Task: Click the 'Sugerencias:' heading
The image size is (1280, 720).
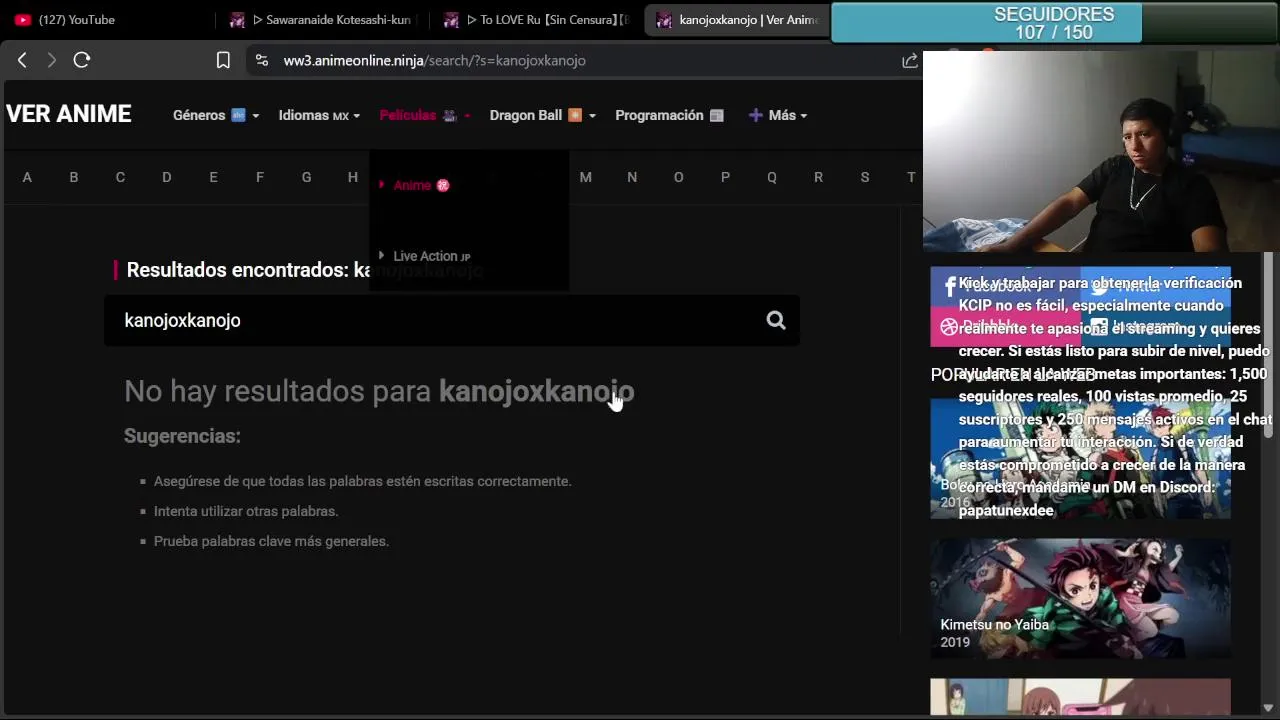Action: (x=182, y=436)
